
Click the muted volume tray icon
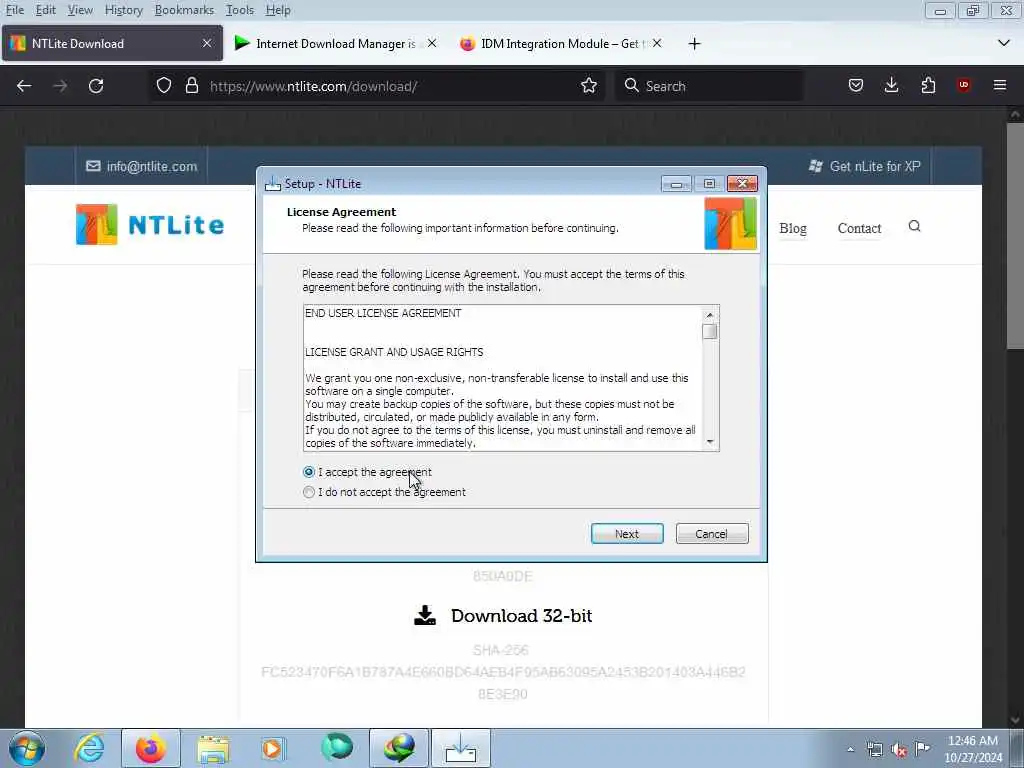[x=899, y=750]
